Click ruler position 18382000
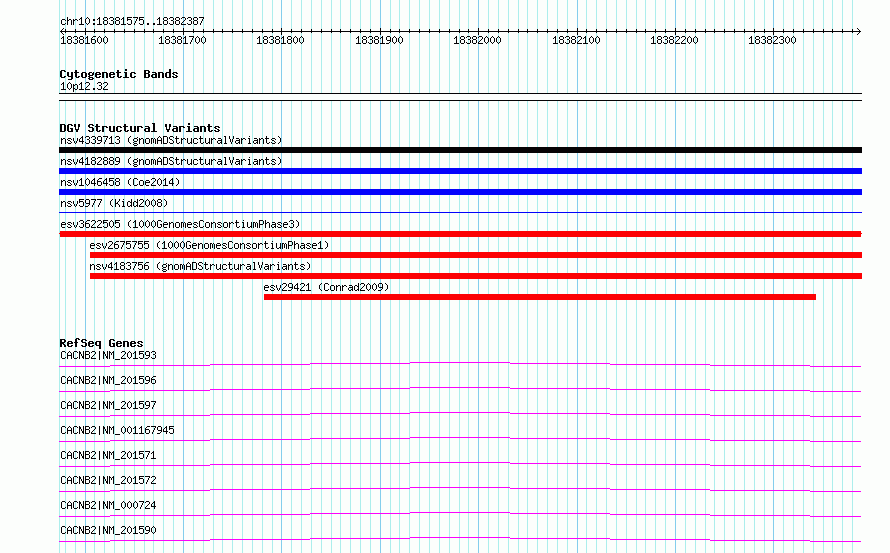Viewport: 890px width, 553px height. 477,40
